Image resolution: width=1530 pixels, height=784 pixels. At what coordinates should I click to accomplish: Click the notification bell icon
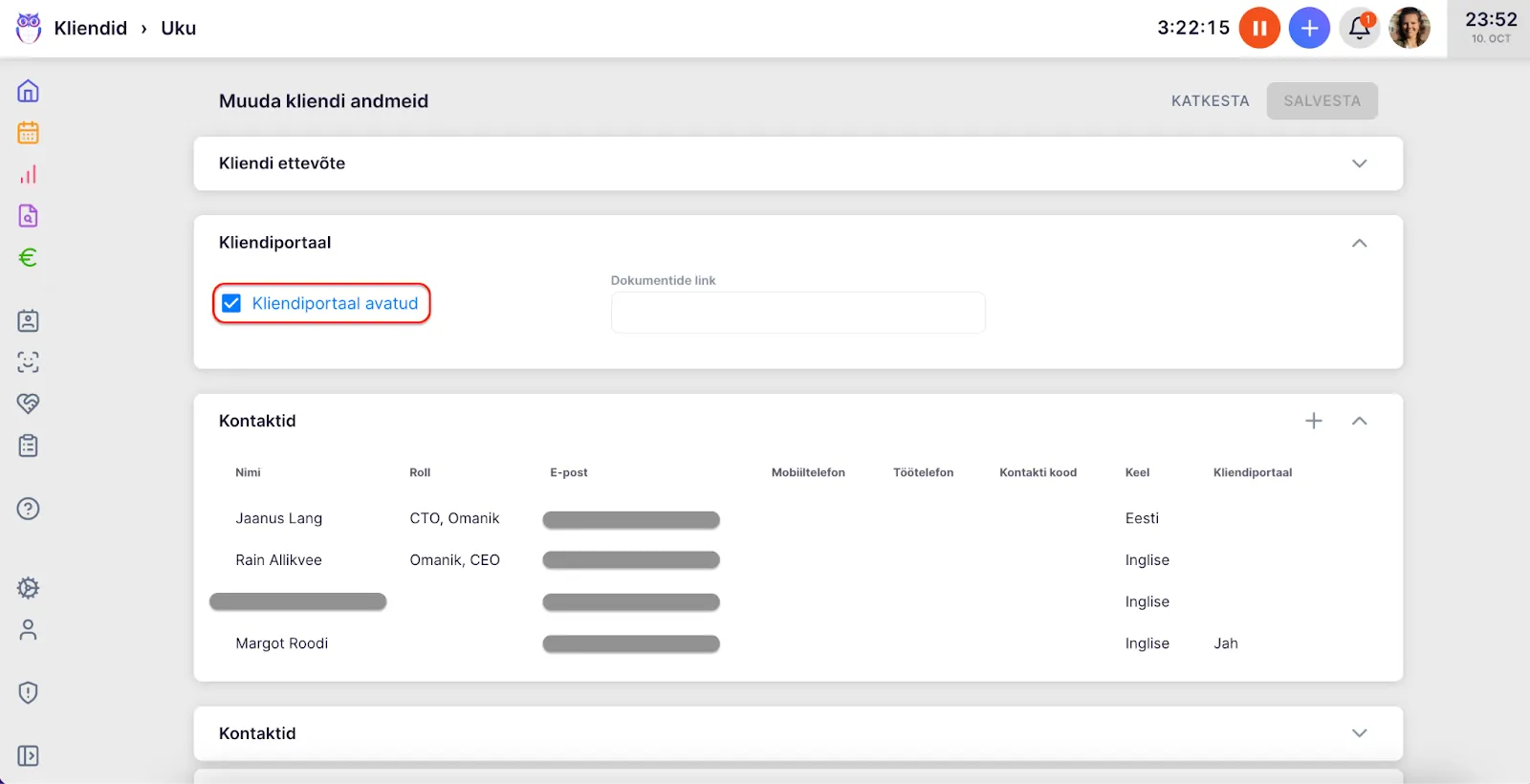click(x=1359, y=29)
